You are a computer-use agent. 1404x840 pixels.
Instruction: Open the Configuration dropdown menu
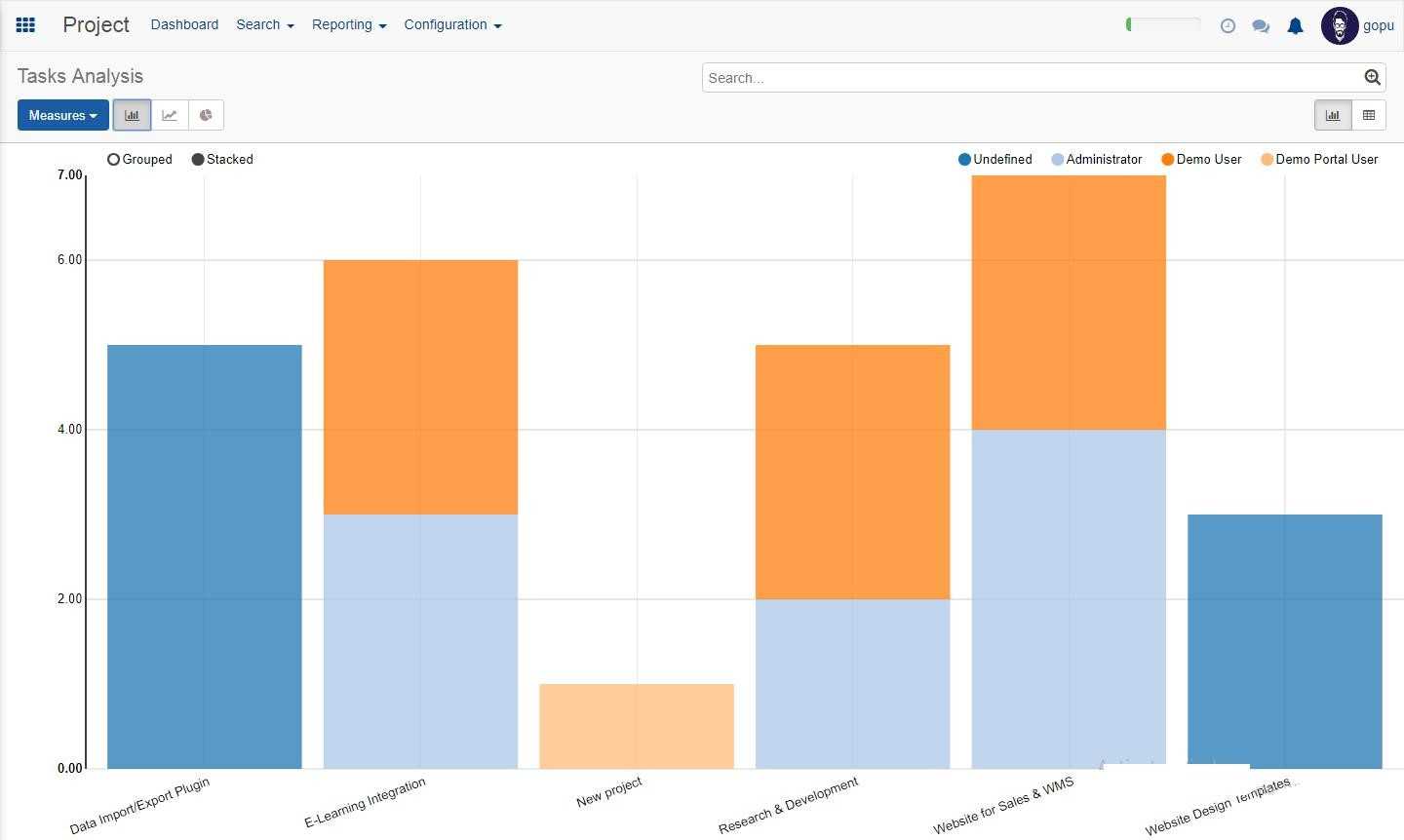452,25
